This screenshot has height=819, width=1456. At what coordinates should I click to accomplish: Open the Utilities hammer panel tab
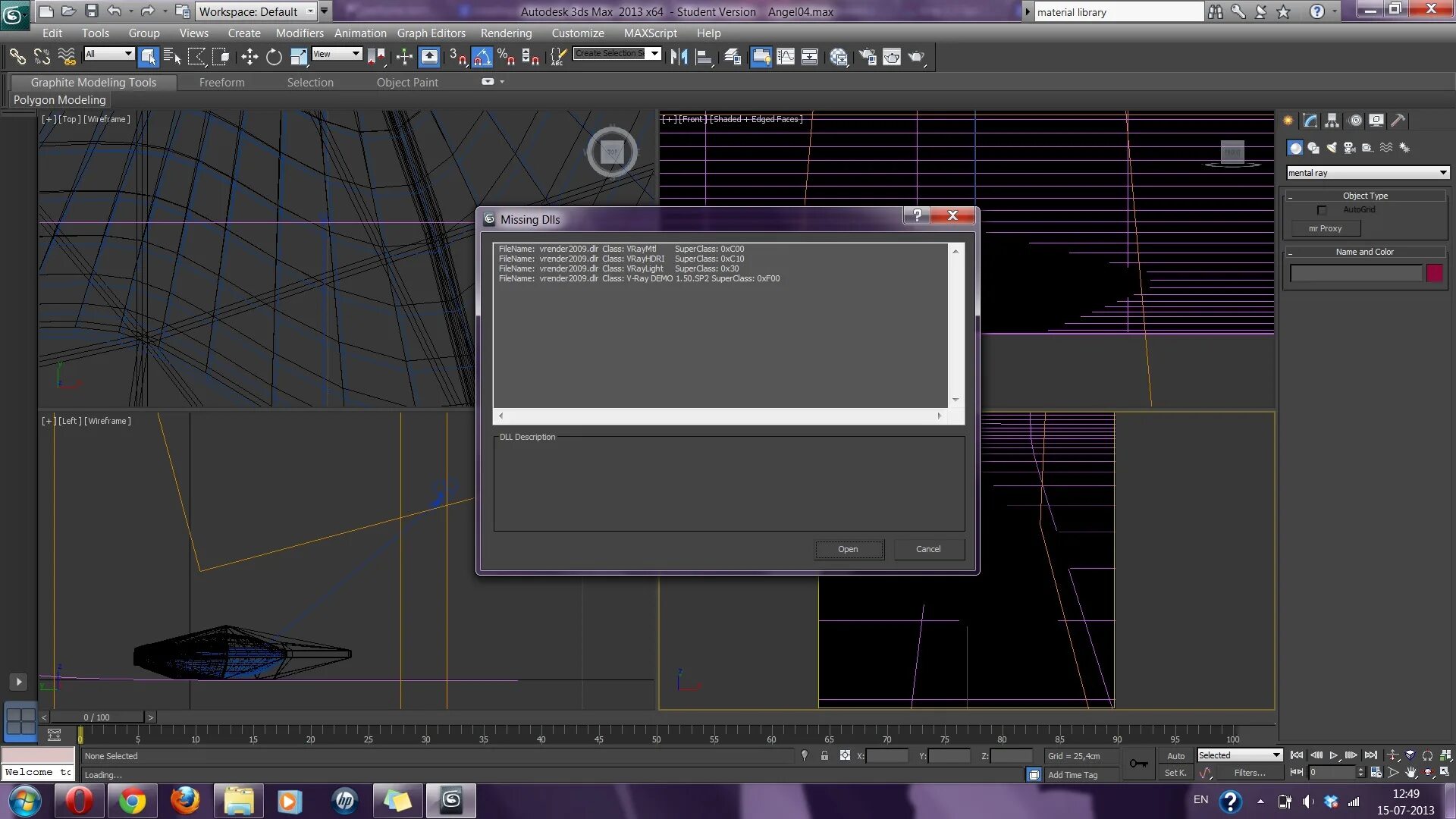pyautogui.click(x=1398, y=120)
